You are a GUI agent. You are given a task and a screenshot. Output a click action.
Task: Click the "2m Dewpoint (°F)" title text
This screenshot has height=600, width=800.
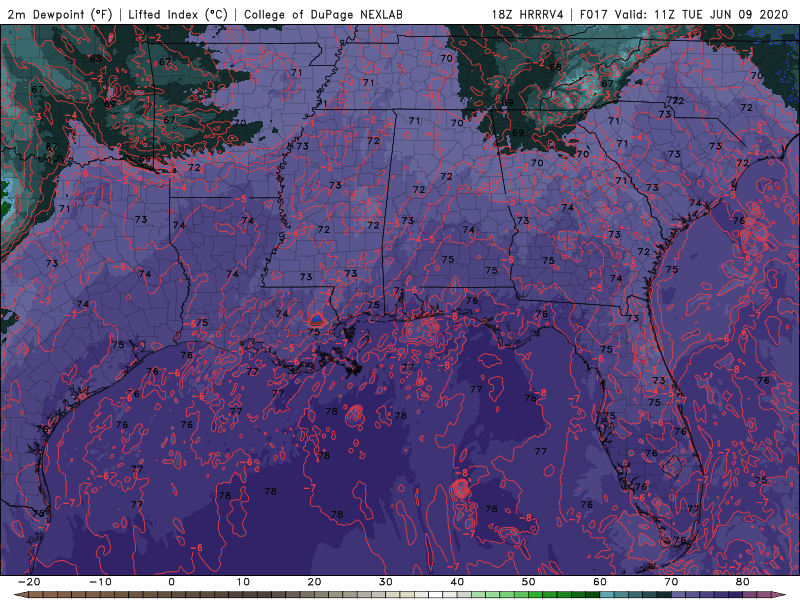coord(60,14)
